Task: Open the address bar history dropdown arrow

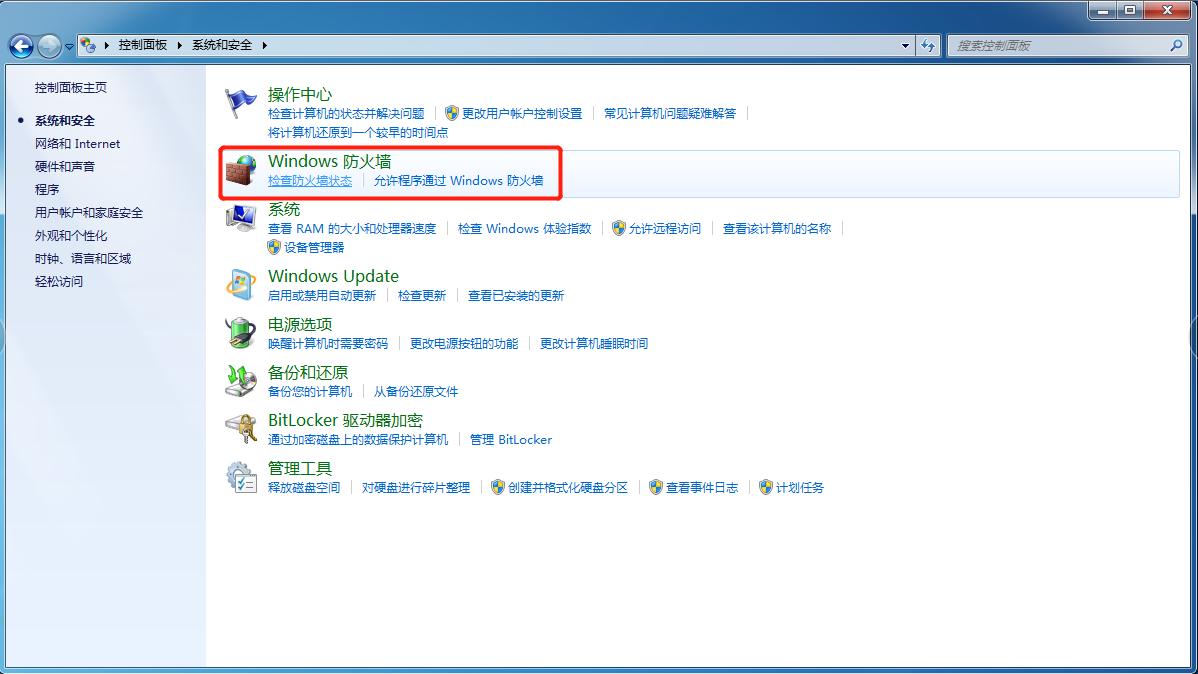Action: pos(906,45)
